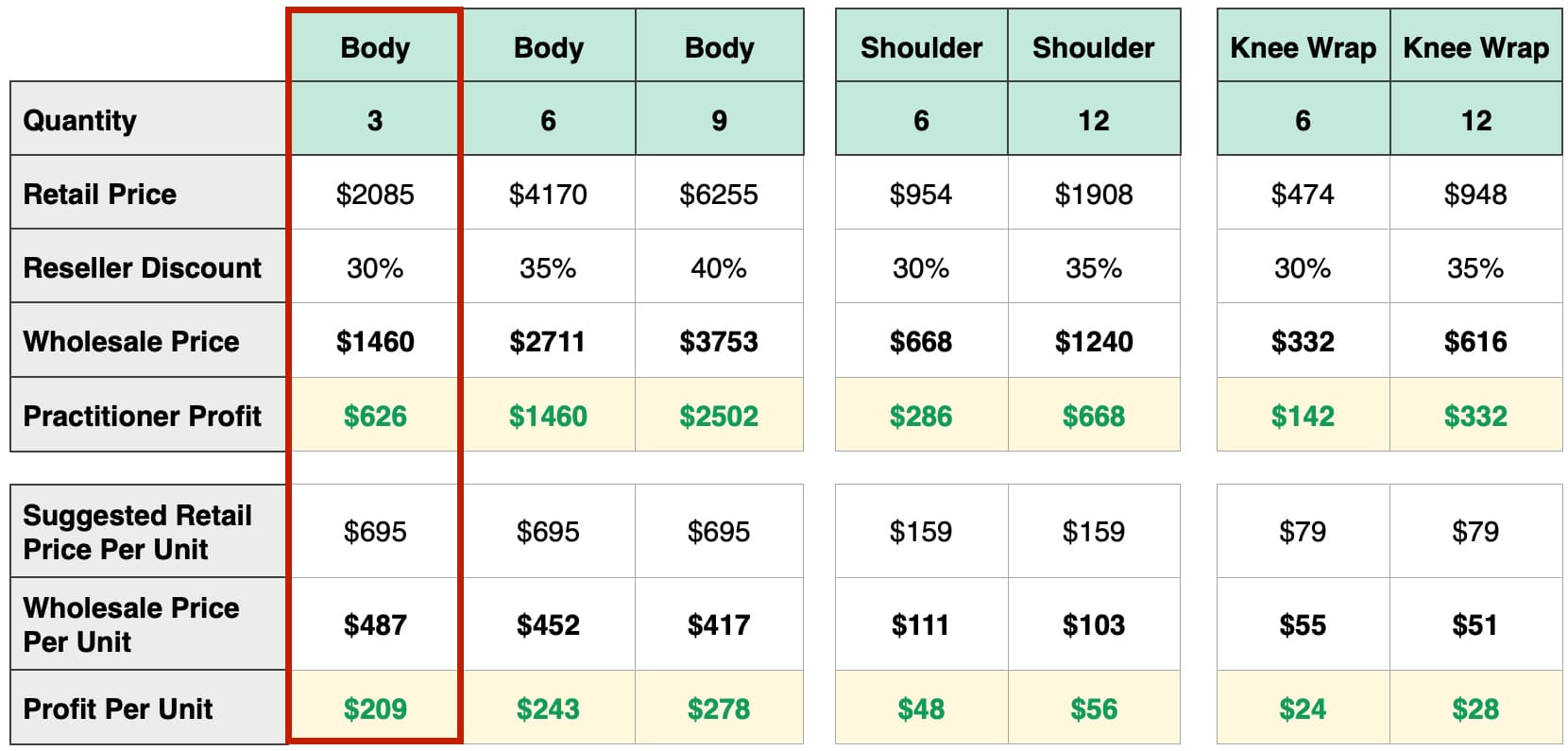Click the Quantity row label
Image resolution: width=1568 pixels, height=751 pixels.
tap(80, 120)
